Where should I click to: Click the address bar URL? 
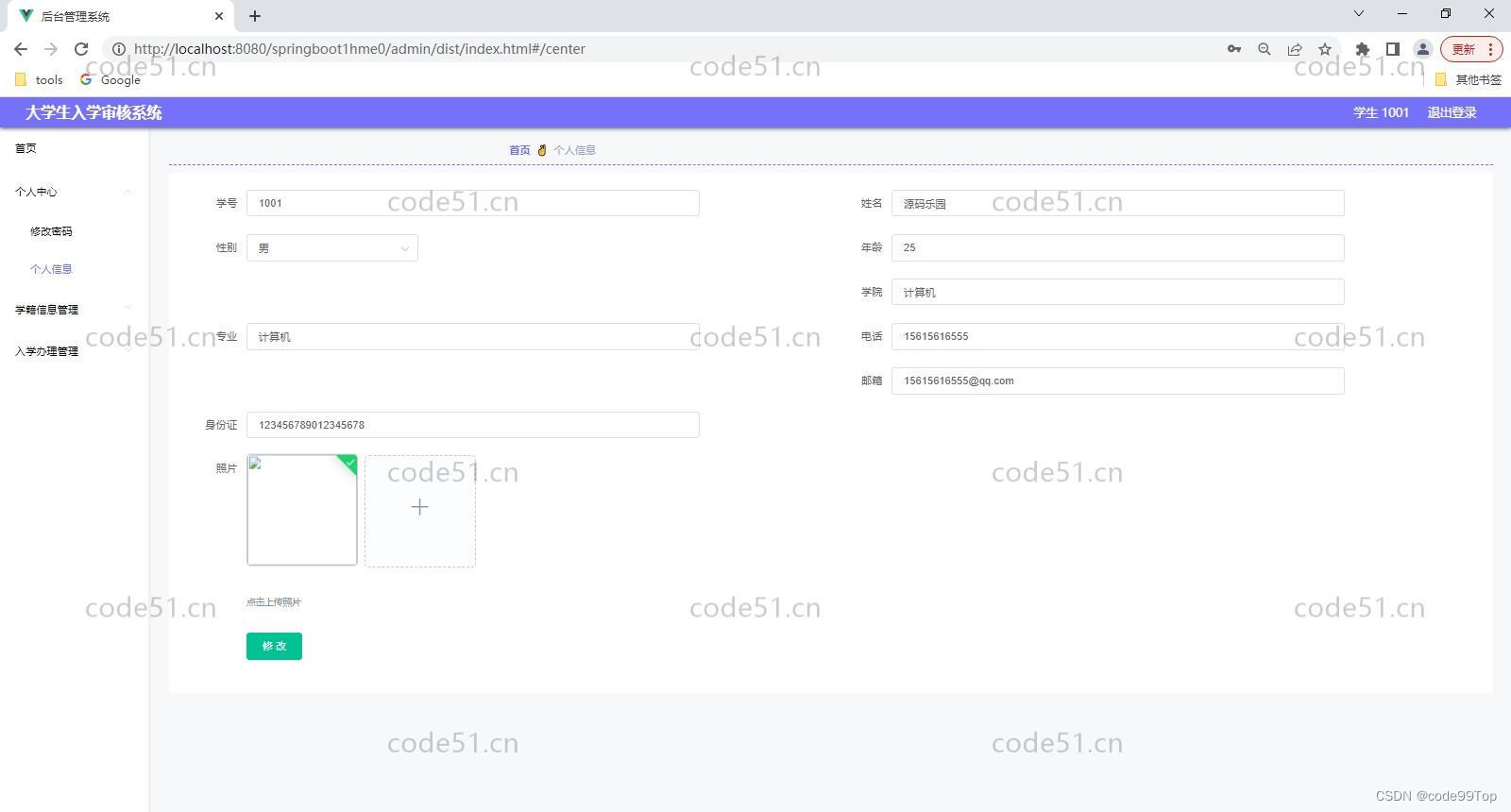point(359,49)
